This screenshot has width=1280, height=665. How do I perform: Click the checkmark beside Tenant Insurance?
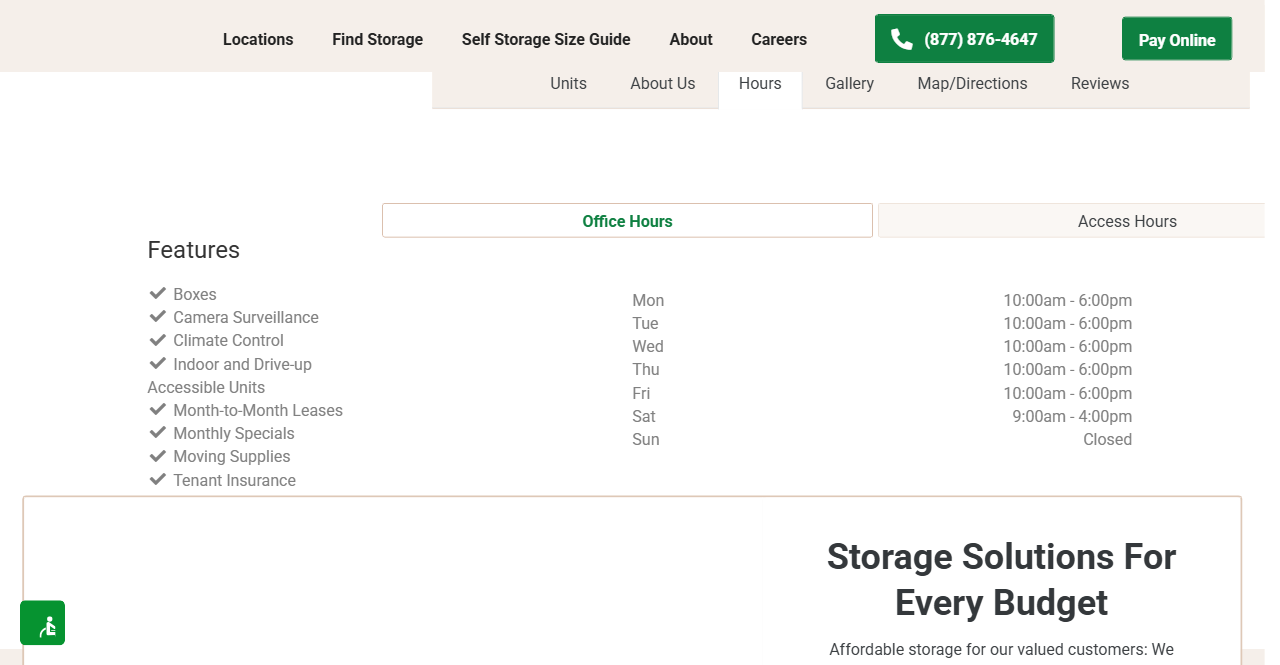(157, 479)
